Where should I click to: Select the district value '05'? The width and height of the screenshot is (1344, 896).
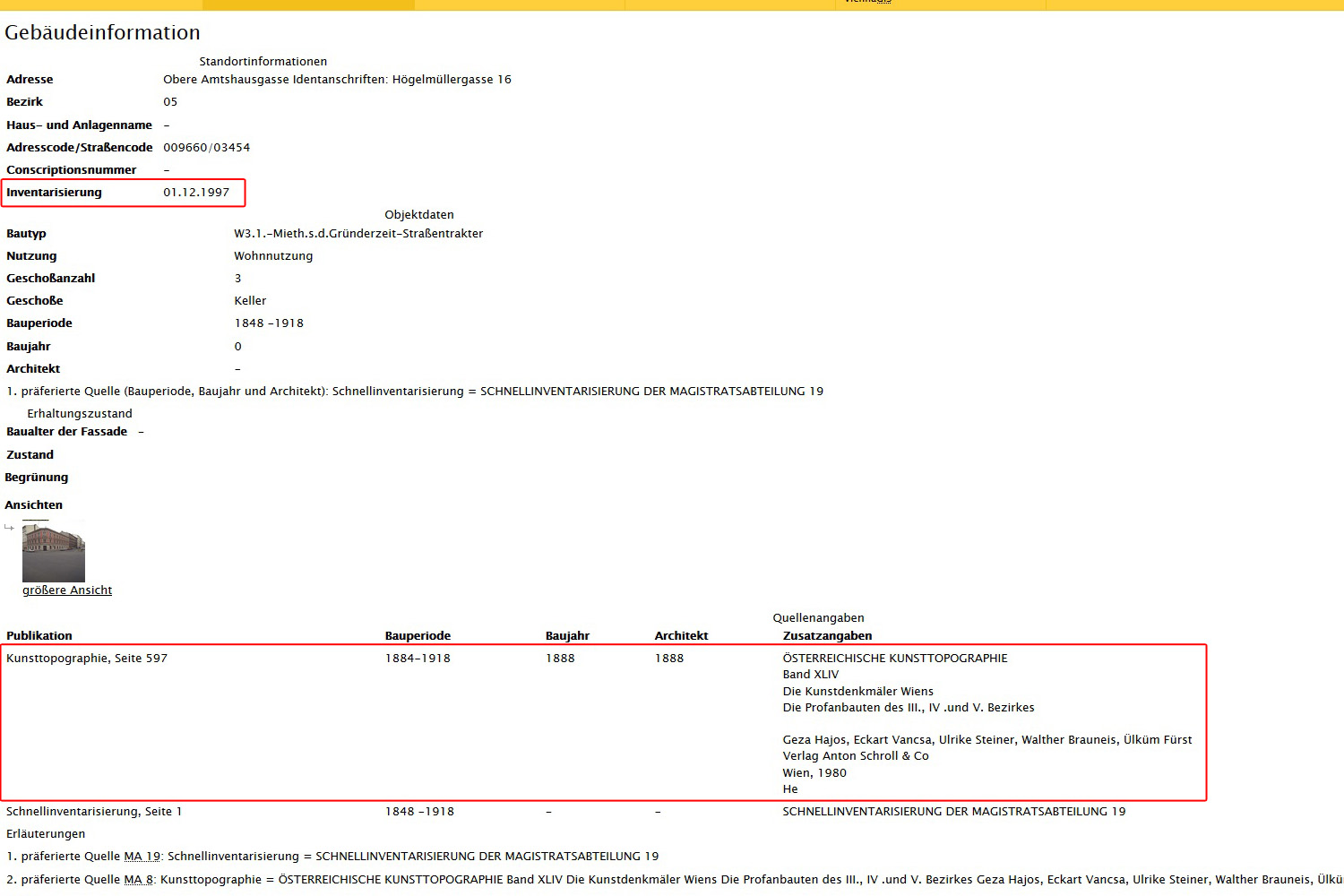(x=170, y=101)
